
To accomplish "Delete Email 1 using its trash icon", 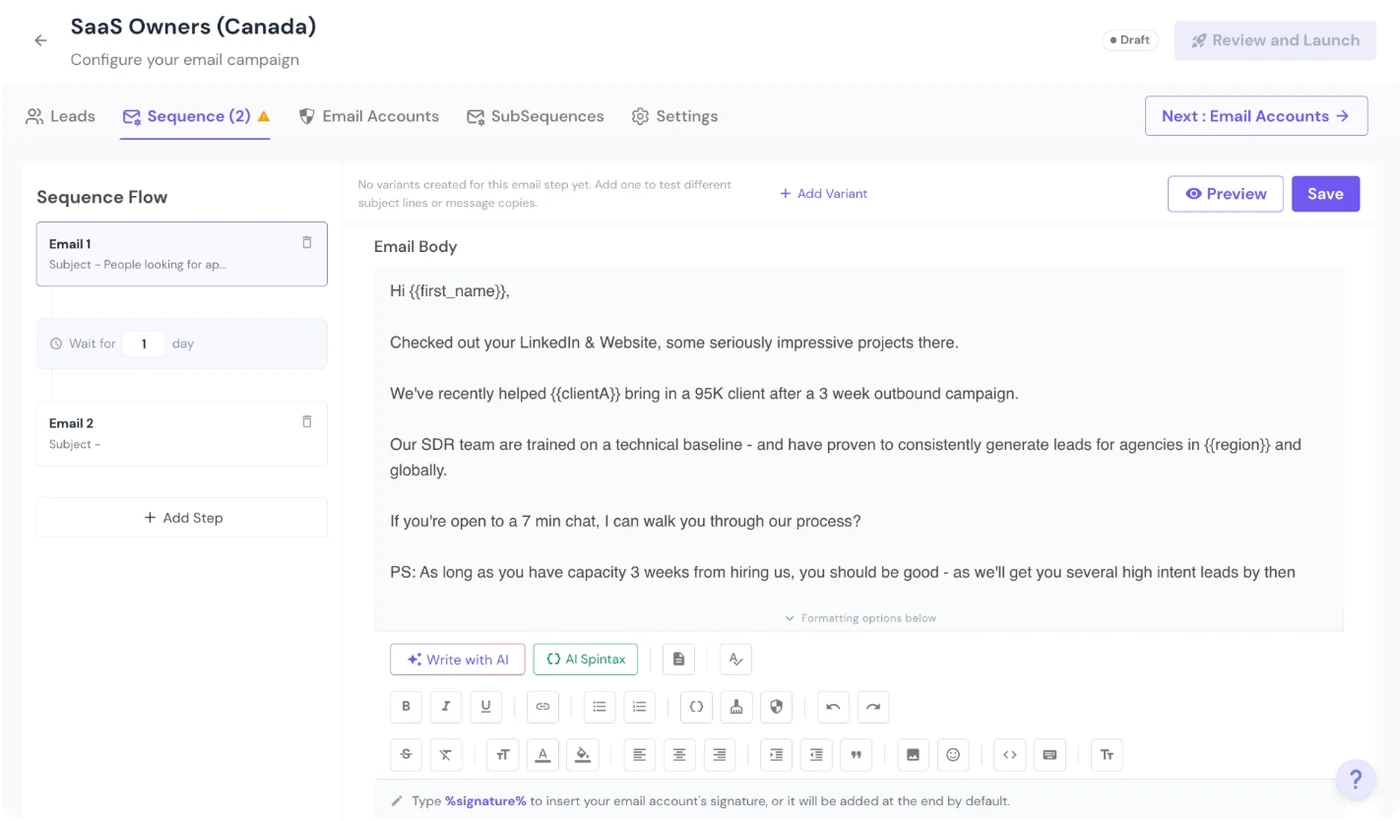I will point(307,243).
